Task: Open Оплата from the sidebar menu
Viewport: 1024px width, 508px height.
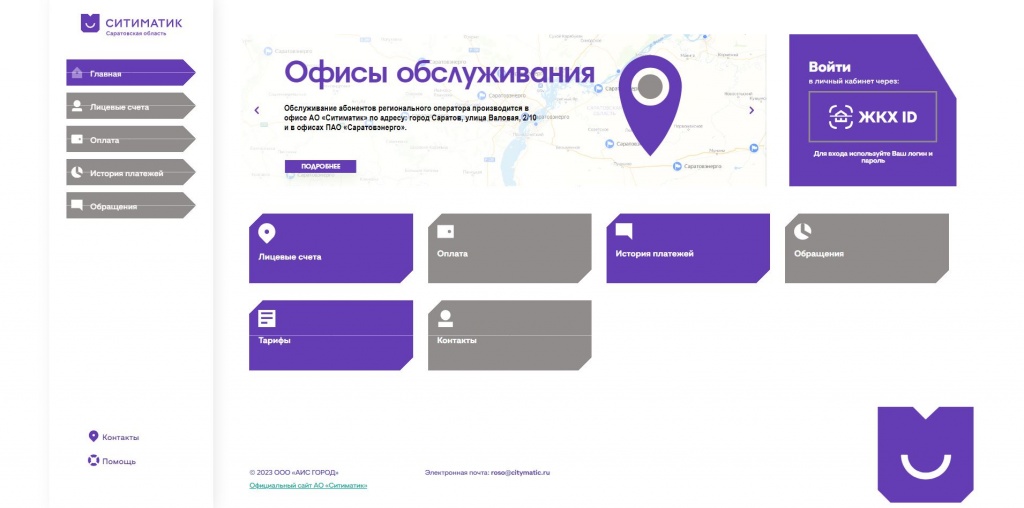Action: [x=128, y=140]
